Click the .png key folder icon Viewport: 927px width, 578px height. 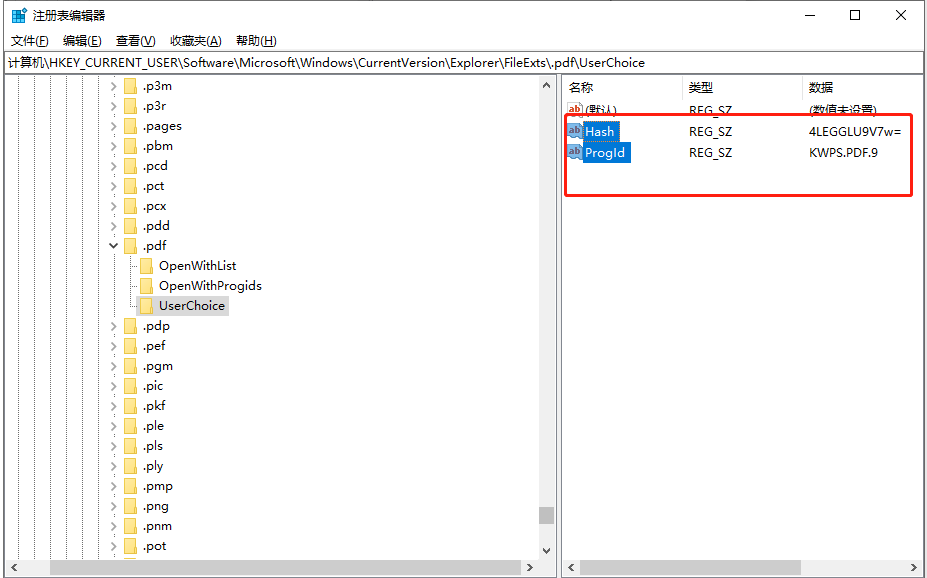tap(130, 506)
